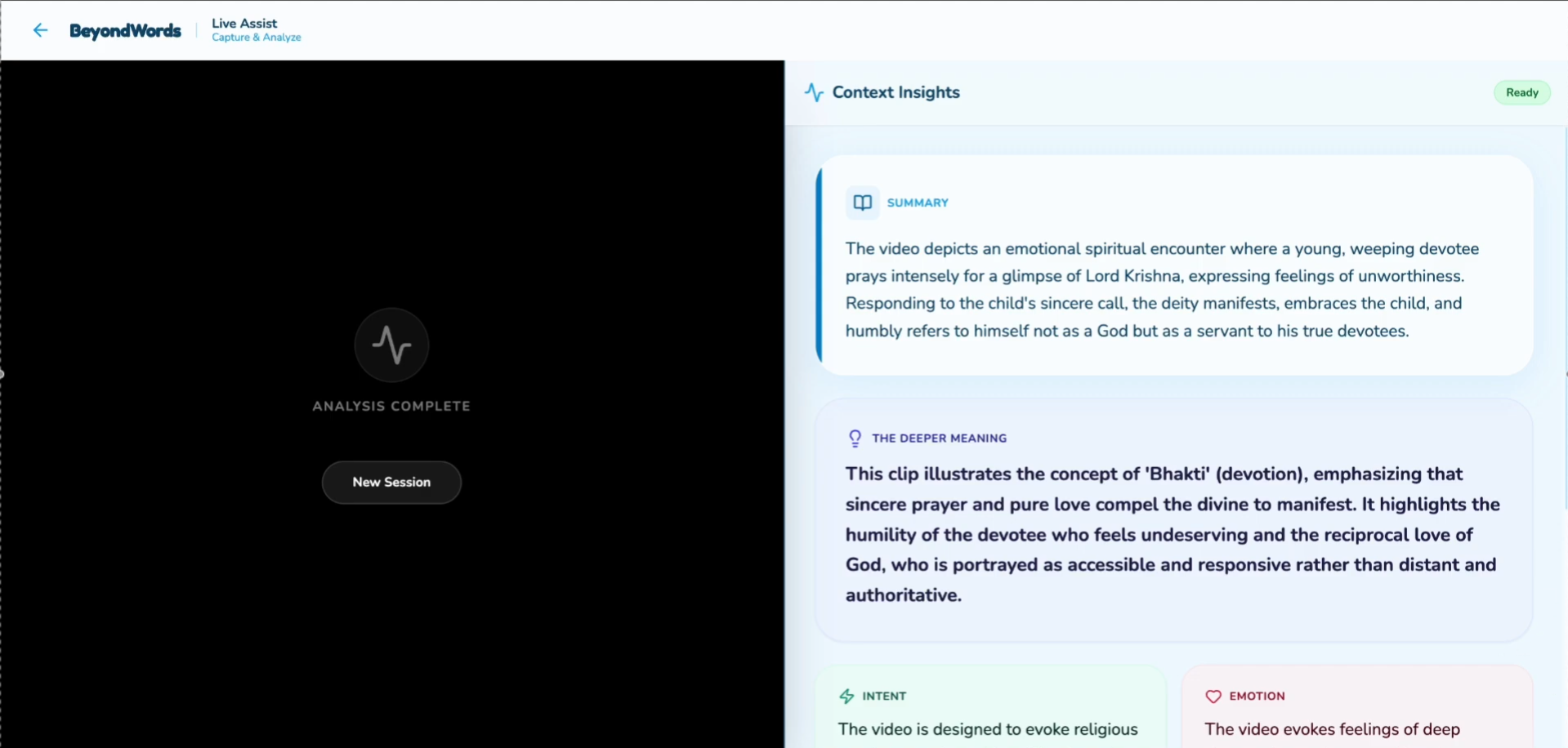This screenshot has height=748, width=1568.
Task: Click the INTENT label
Action: 884,697
